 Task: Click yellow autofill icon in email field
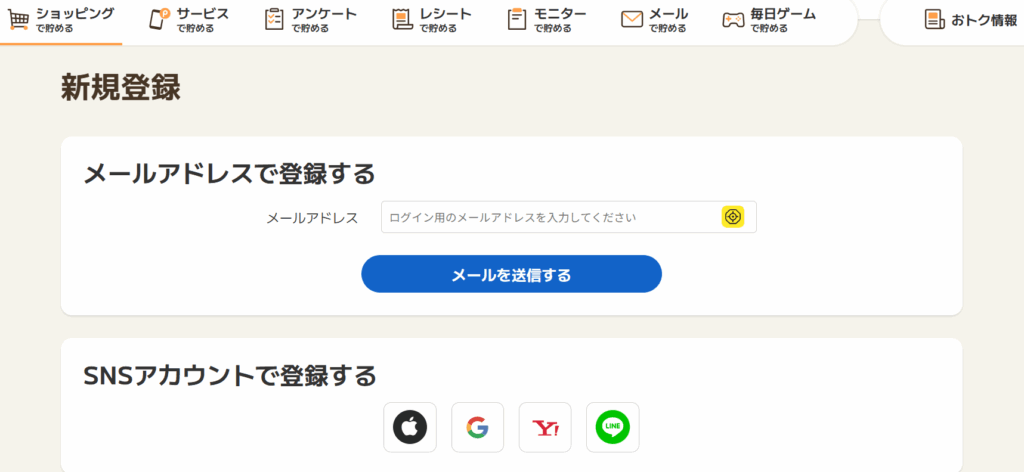pyautogui.click(x=733, y=217)
